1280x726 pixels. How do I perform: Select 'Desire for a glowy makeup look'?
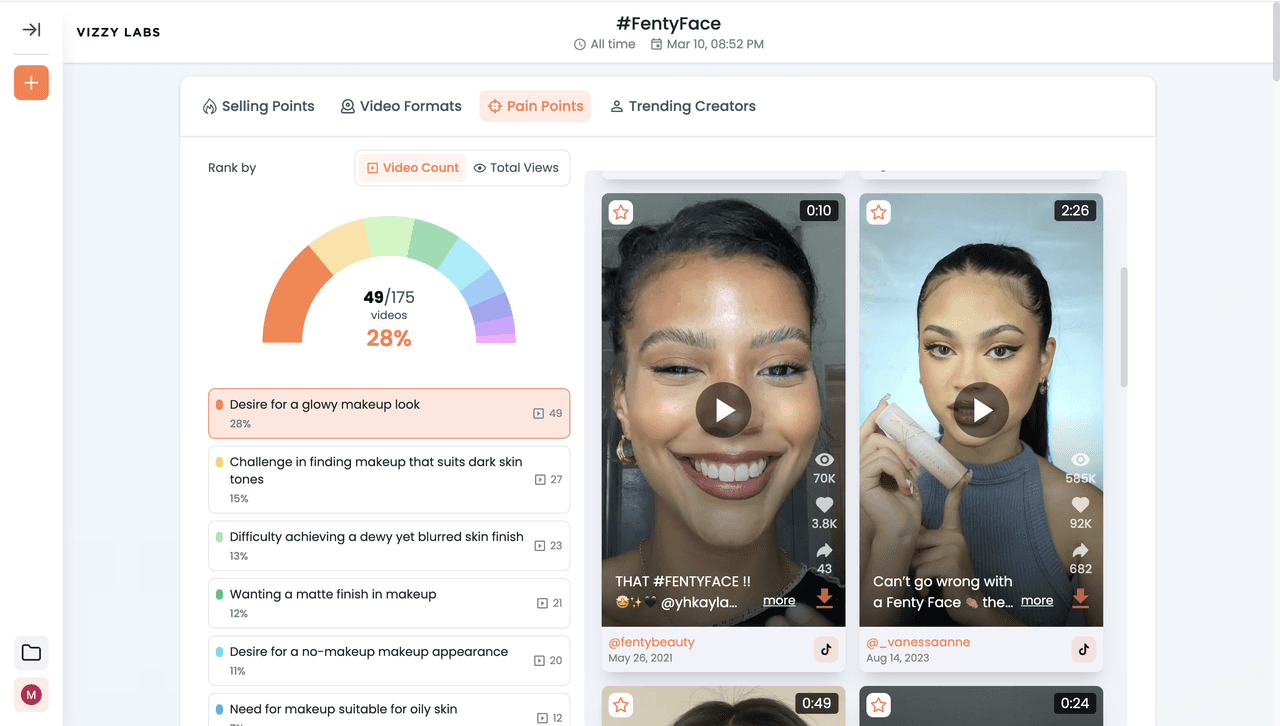pos(389,413)
